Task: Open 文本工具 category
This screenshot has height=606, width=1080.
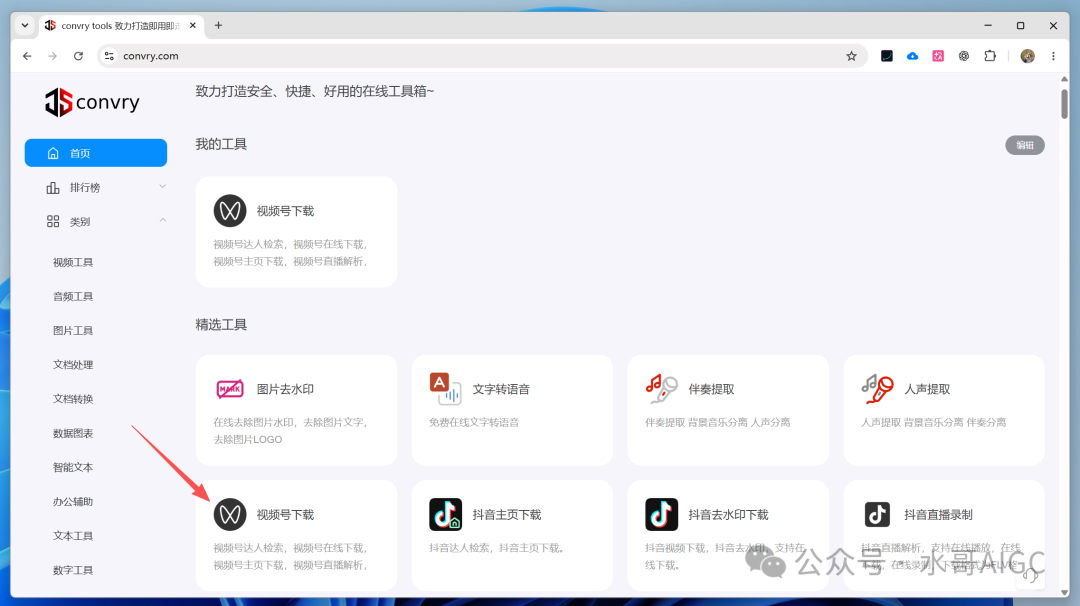Action: (x=73, y=536)
